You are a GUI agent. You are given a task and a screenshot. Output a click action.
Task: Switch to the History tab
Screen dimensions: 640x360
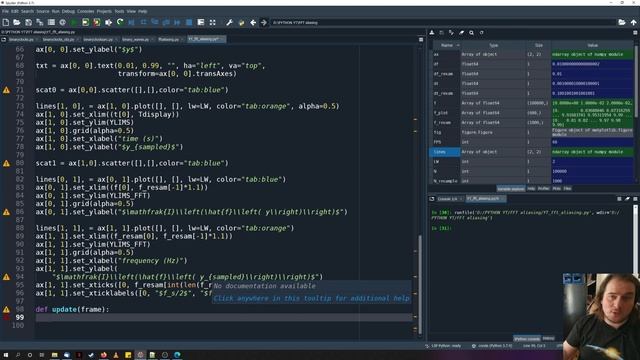(x=549, y=338)
